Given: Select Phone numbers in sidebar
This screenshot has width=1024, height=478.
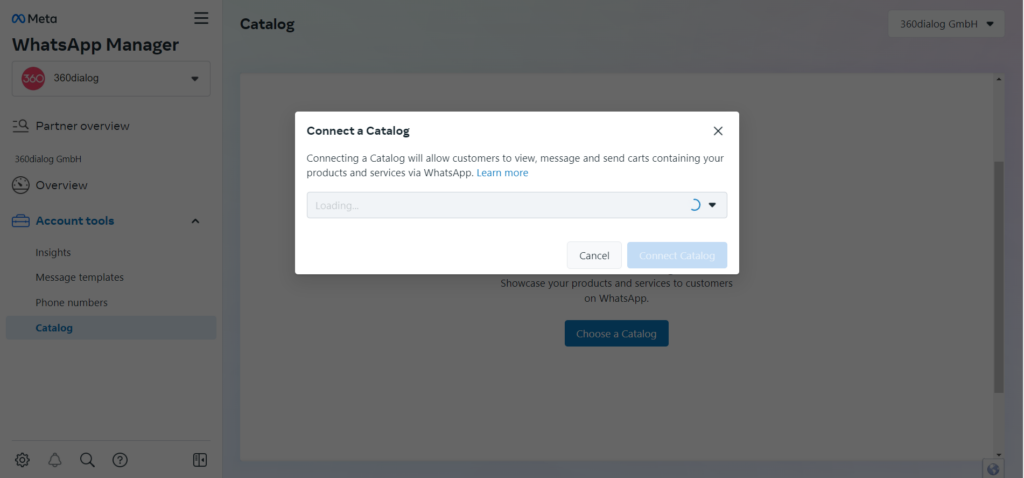Looking at the screenshot, I should click(x=71, y=303).
